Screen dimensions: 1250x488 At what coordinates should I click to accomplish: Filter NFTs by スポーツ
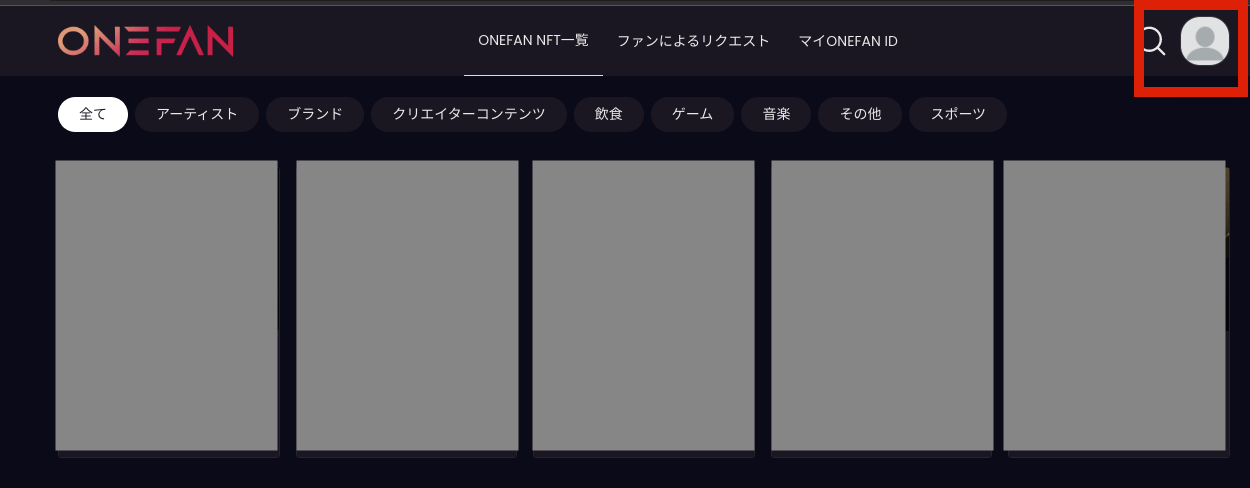(958, 114)
